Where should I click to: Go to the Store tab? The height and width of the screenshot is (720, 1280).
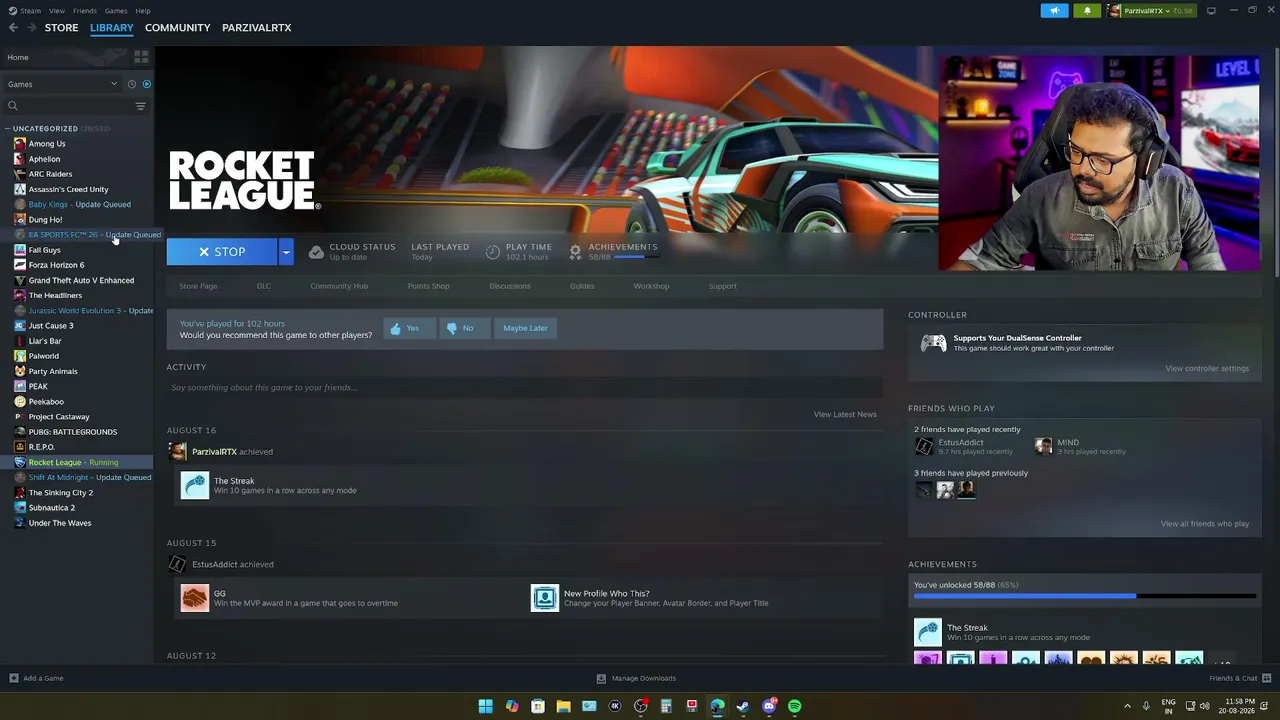coord(61,28)
